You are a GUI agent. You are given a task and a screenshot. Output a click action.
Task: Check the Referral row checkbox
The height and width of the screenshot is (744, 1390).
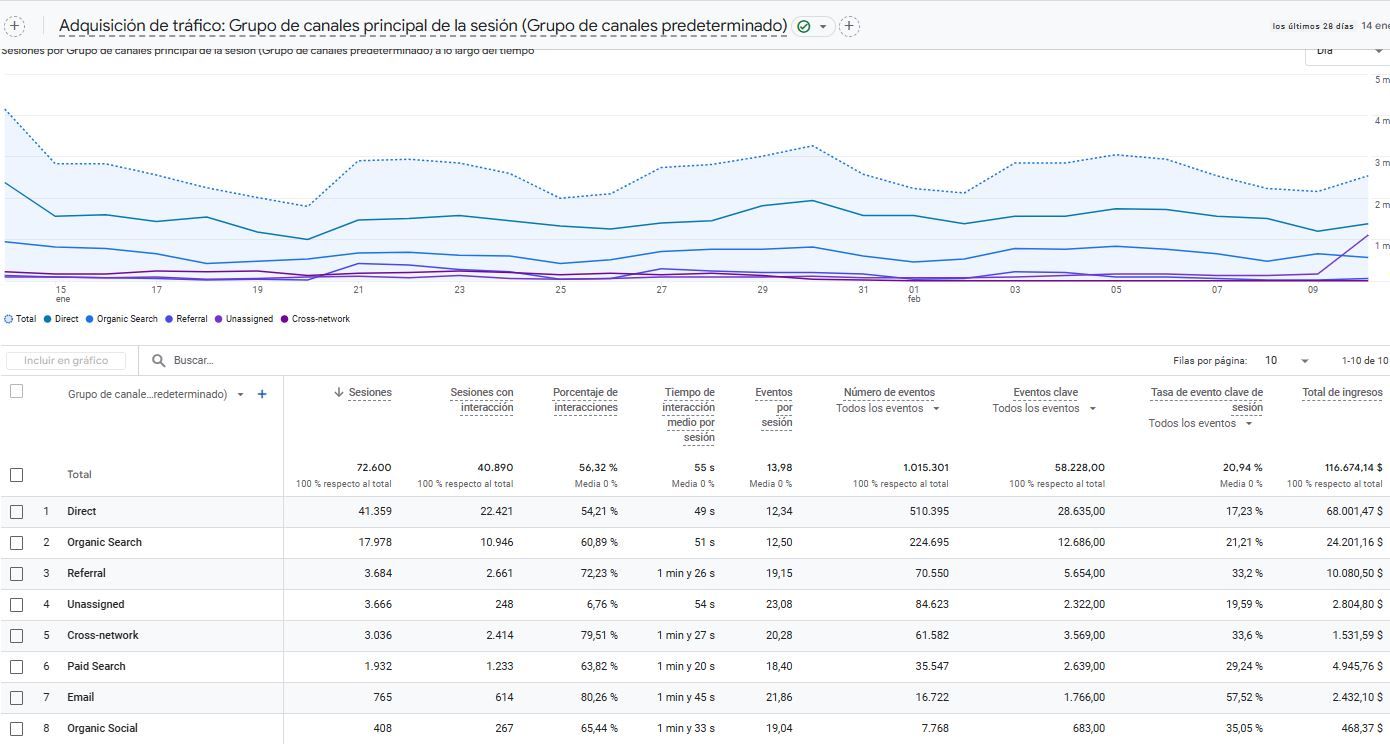(x=16, y=573)
